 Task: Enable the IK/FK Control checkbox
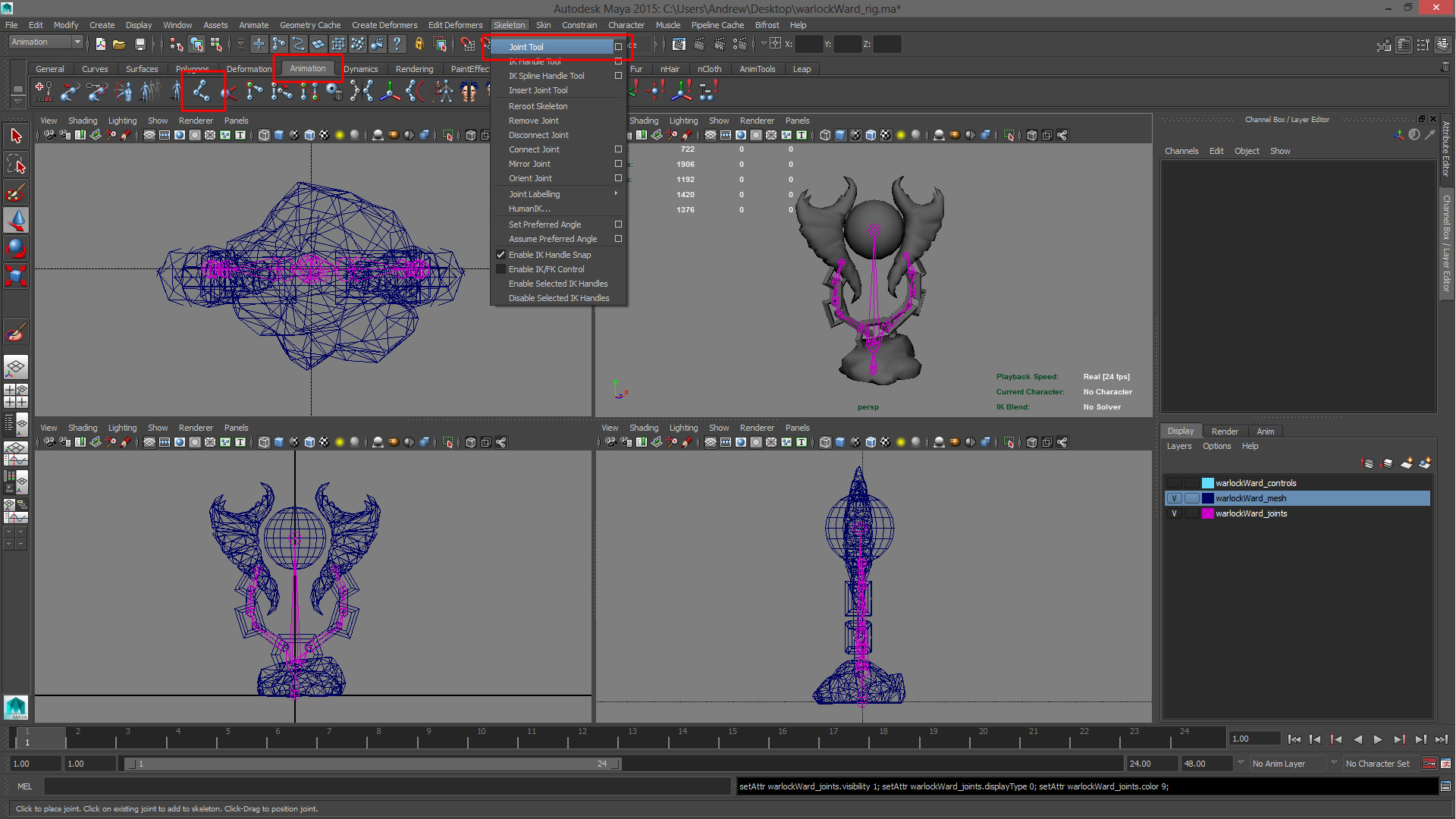point(500,269)
